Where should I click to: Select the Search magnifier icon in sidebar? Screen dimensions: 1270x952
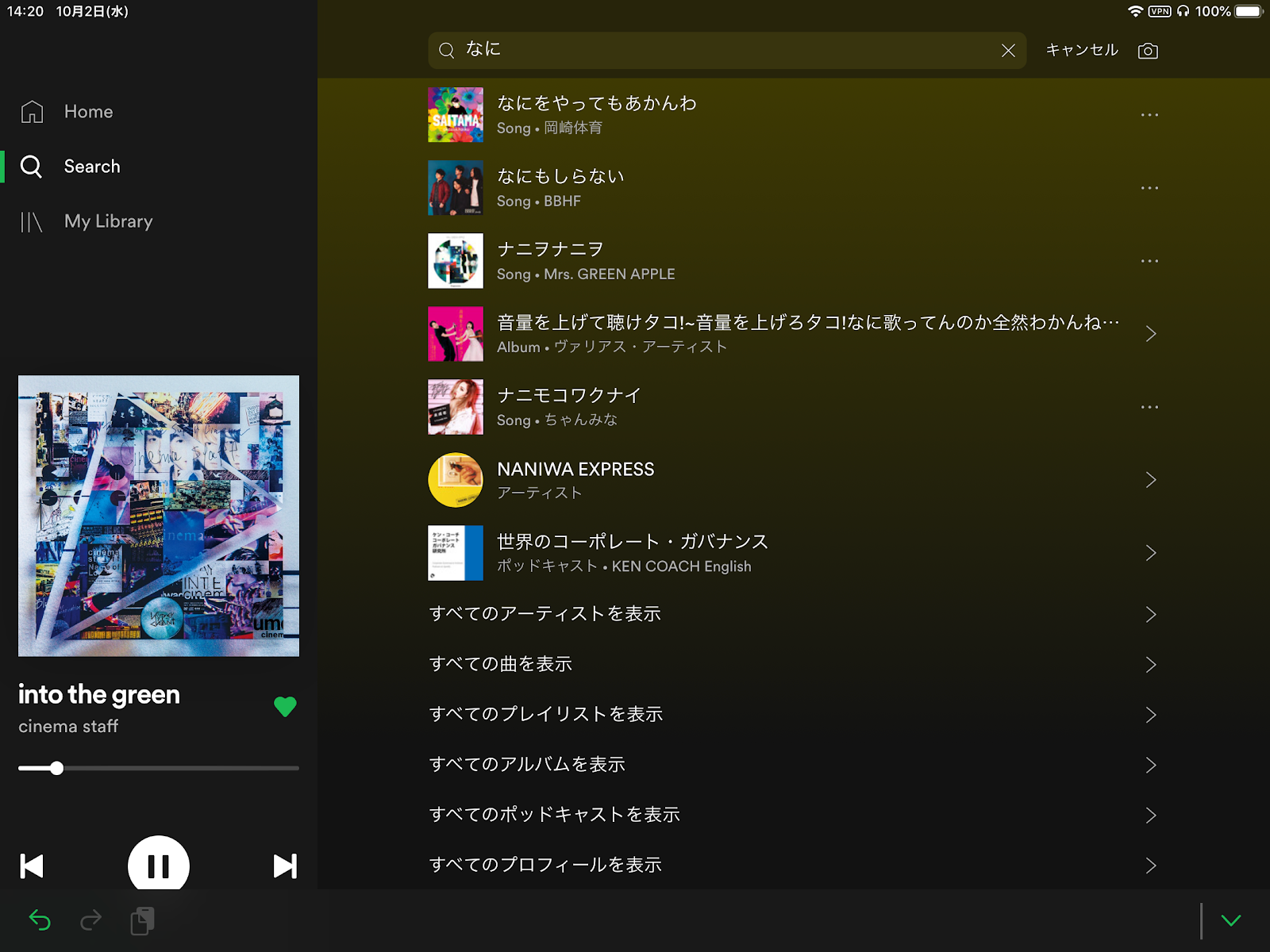click(31, 167)
